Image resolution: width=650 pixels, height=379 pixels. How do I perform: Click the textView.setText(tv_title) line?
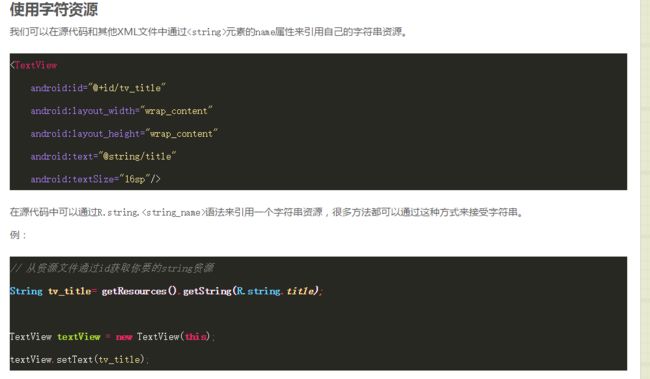click(x=79, y=359)
